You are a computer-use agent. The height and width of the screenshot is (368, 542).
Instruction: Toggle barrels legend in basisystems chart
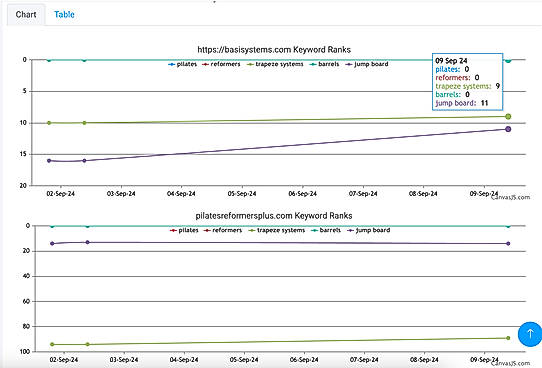coord(324,64)
